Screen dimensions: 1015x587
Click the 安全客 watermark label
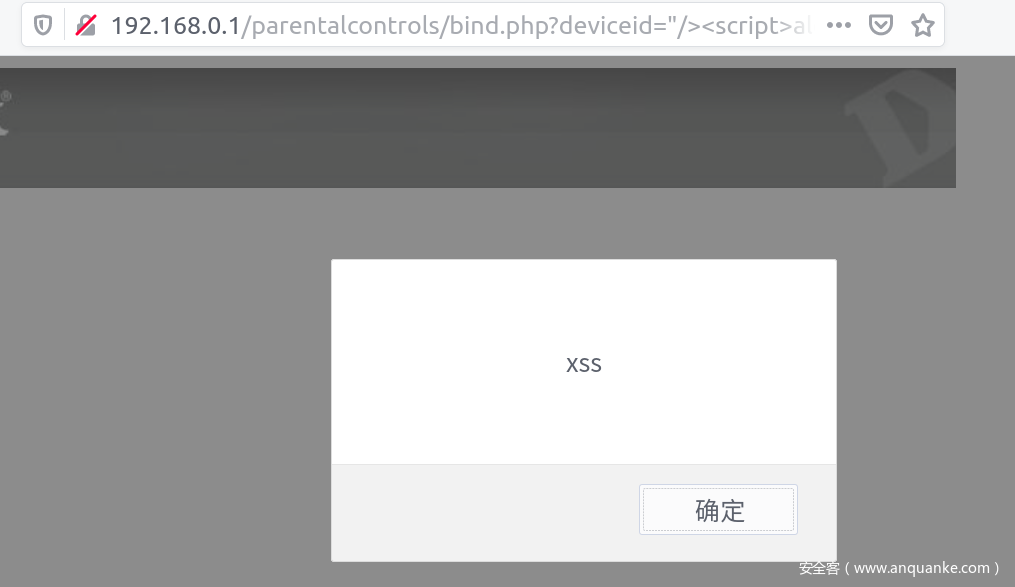point(819,568)
